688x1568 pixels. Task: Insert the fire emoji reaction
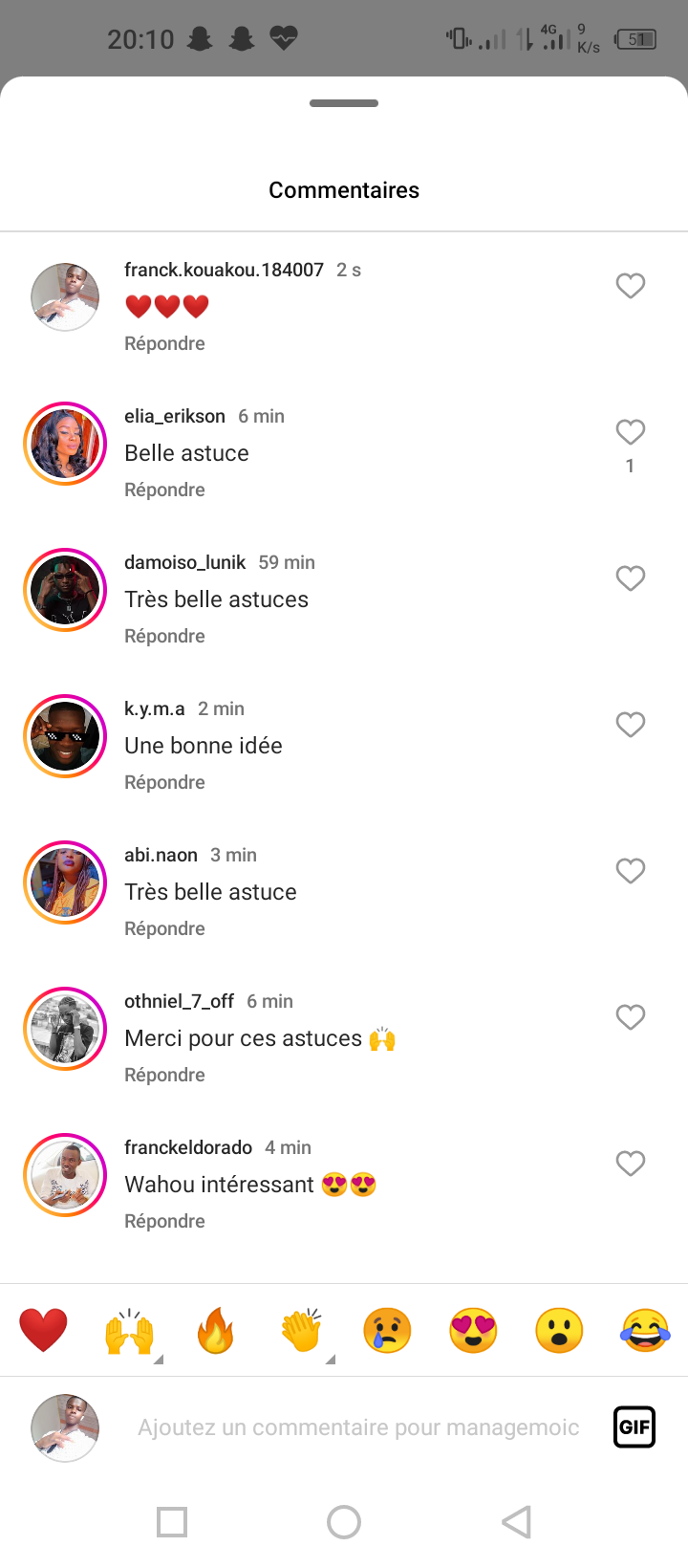point(215,1330)
